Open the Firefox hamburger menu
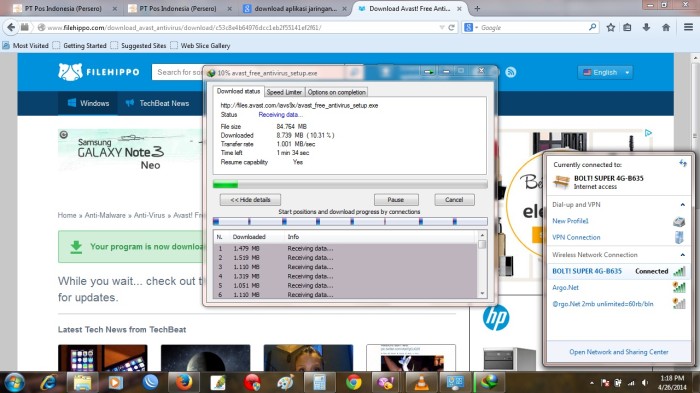 (x=688, y=27)
